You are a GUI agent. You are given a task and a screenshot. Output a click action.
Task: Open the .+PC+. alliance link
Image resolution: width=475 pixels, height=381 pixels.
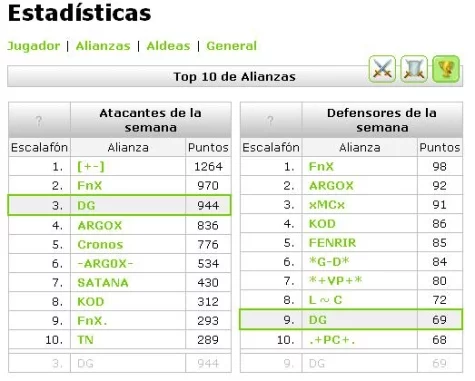[x=332, y=340]
